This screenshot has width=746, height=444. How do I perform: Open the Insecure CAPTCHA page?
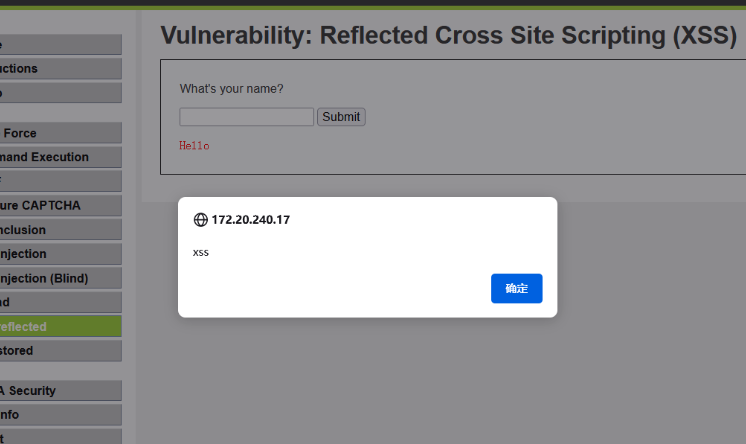pos(60,206)
